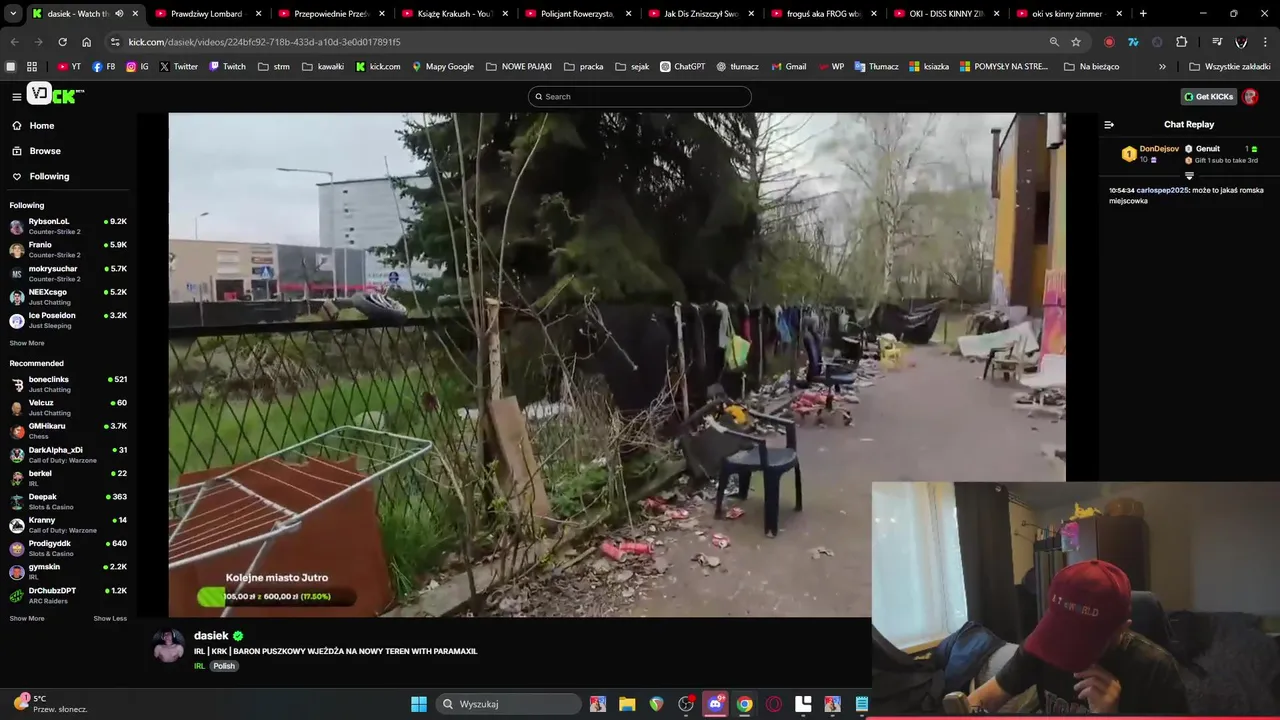This screenshot has height=720, width=1280.
Task: Open the NOWE PAJĄKI bookmark folder
Action: pos(518,66)
